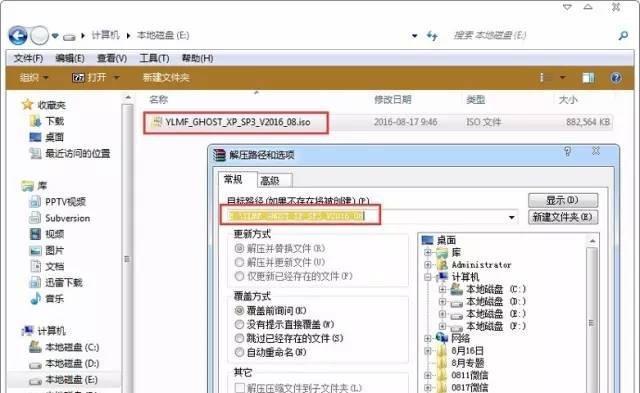
Task: Expand 本地磁盘 (D:) in dialog tree
Action: click(442, 302)
